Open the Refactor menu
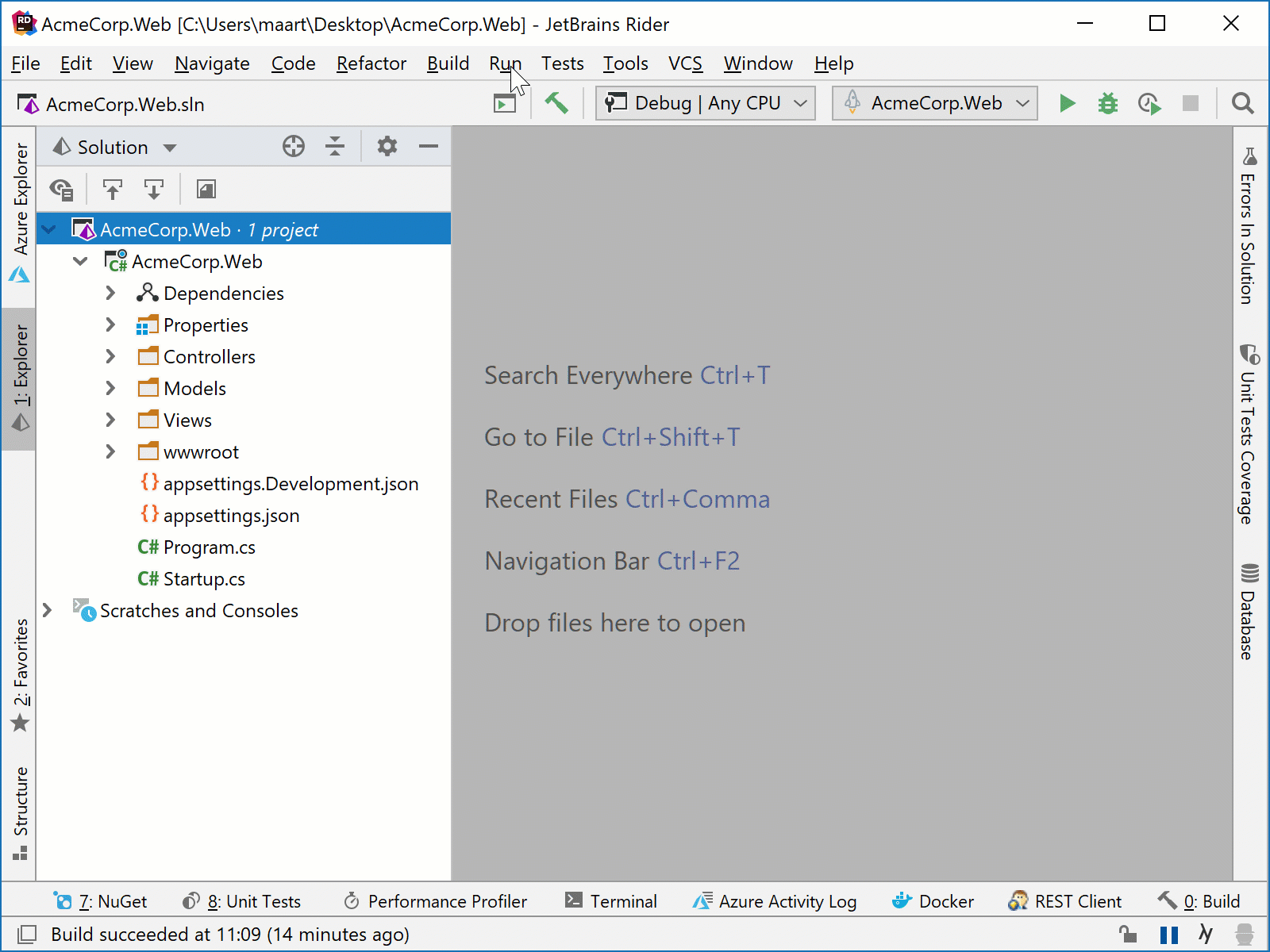 click(371, 63)
